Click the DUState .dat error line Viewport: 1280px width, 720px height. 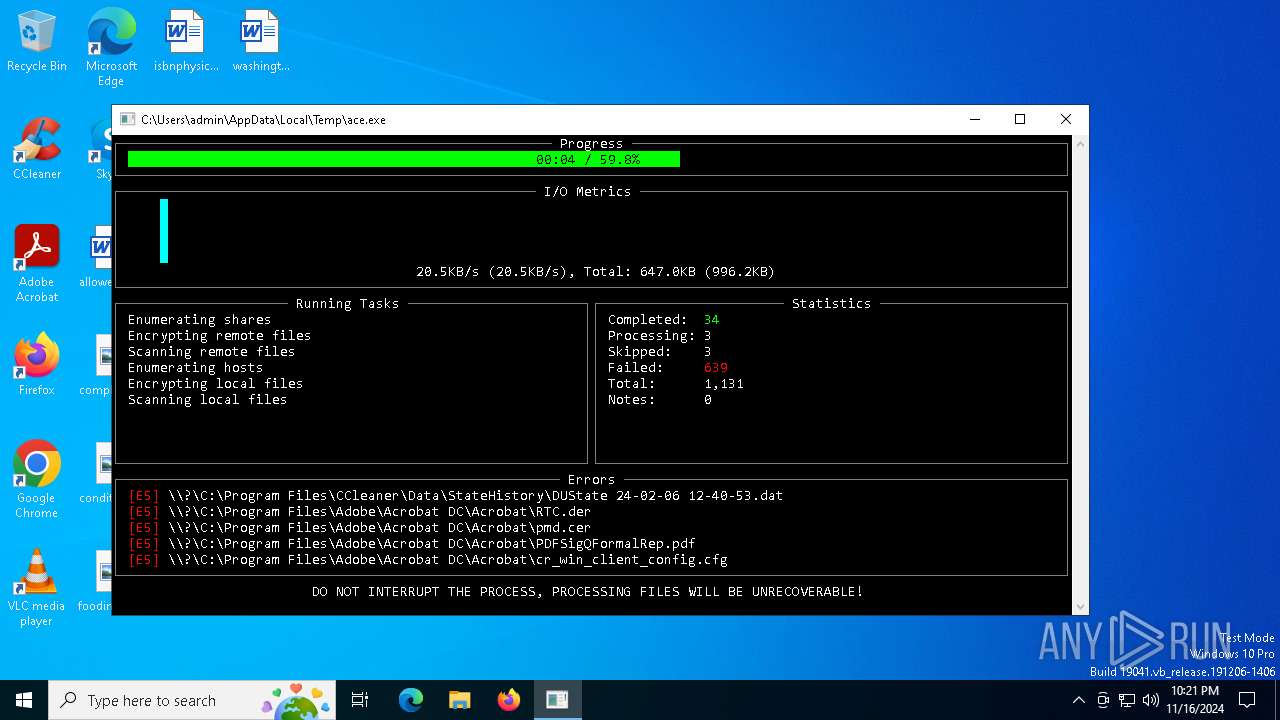(x=456, y=495)
